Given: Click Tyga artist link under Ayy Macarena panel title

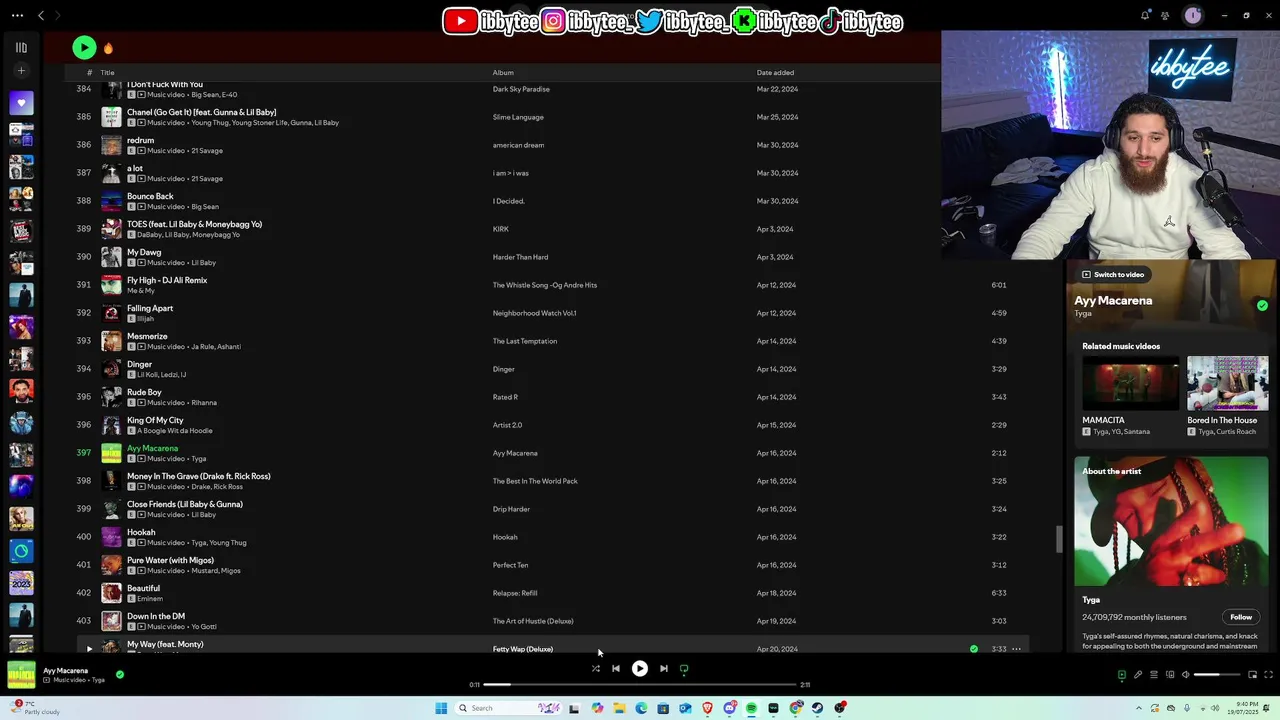Looking at the screenshot, I should coord(1083,313).
